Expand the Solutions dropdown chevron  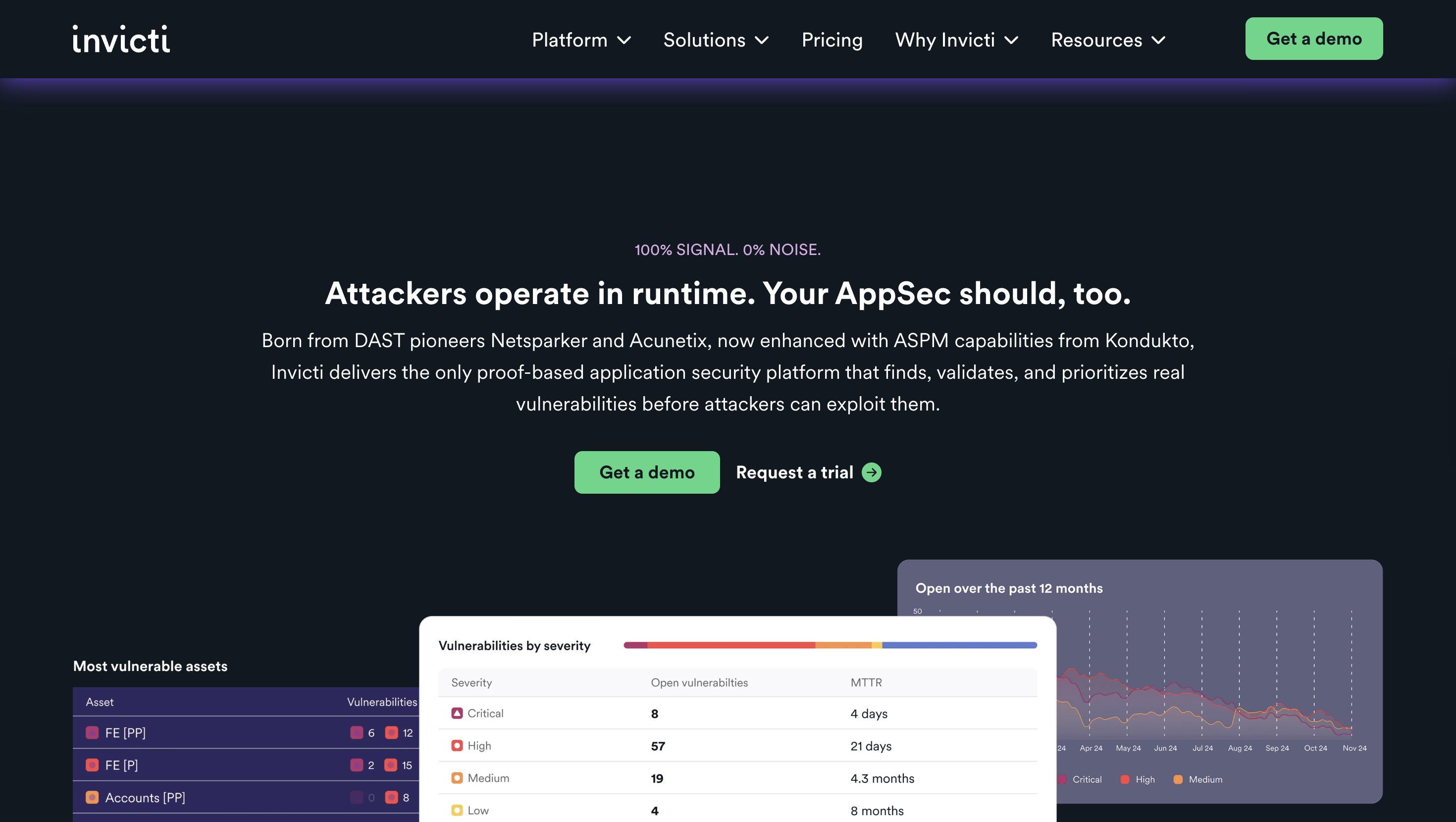click(x=762, y=40)
